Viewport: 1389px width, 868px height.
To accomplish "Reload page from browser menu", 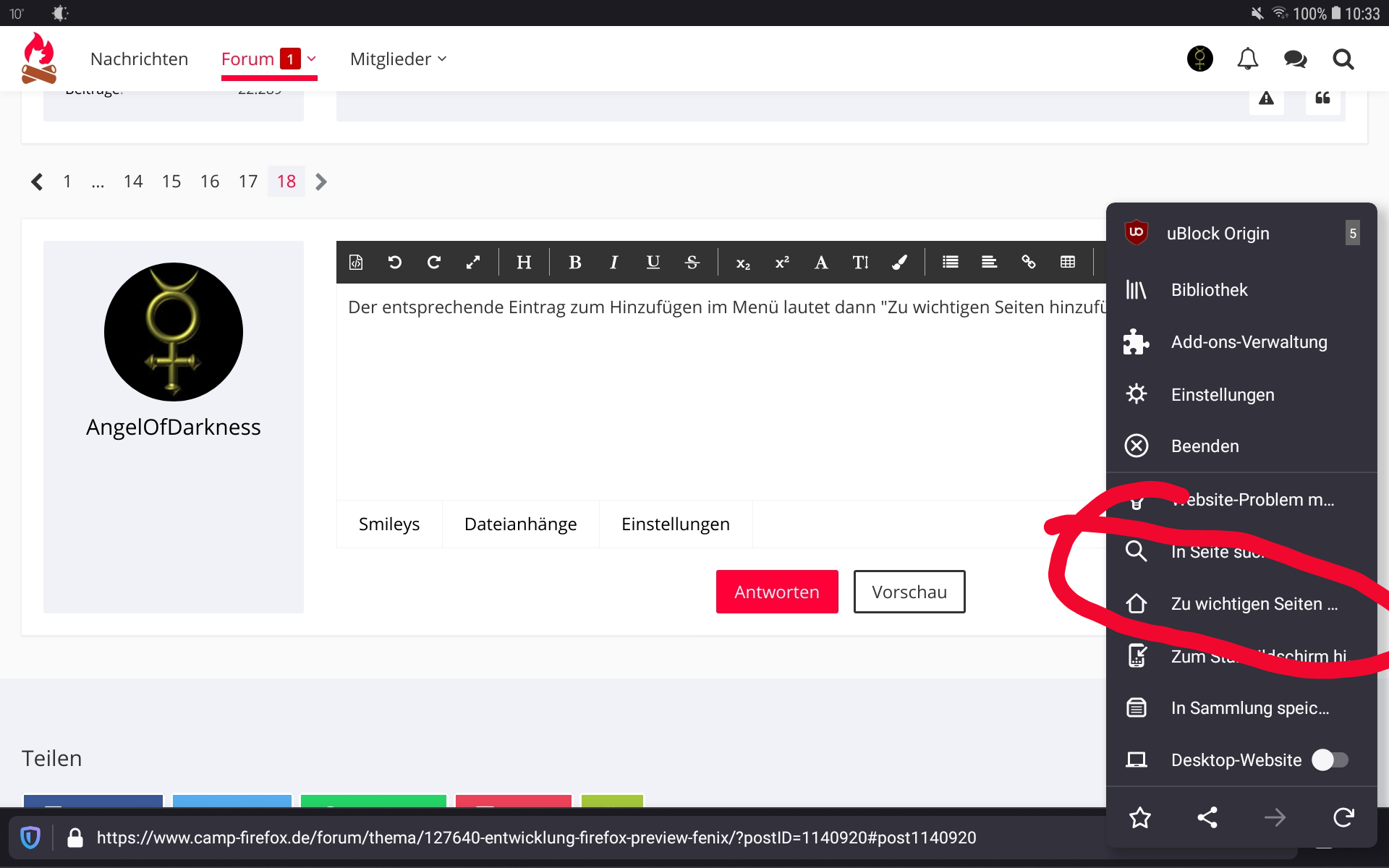I will (x=1343, y=817).
